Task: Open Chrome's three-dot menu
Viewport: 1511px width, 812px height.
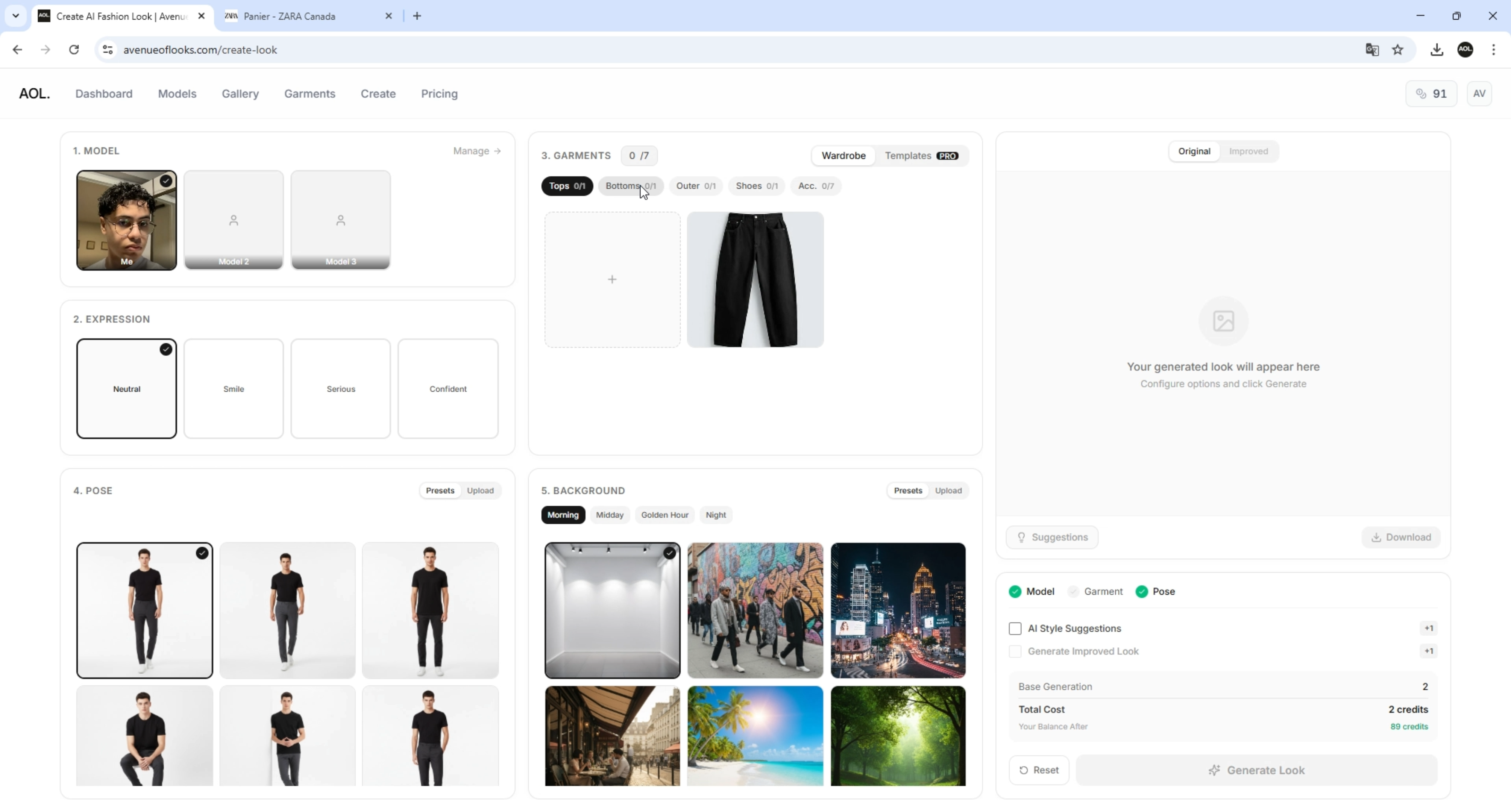Action: pyautogui.click(x=1493, y=50)
